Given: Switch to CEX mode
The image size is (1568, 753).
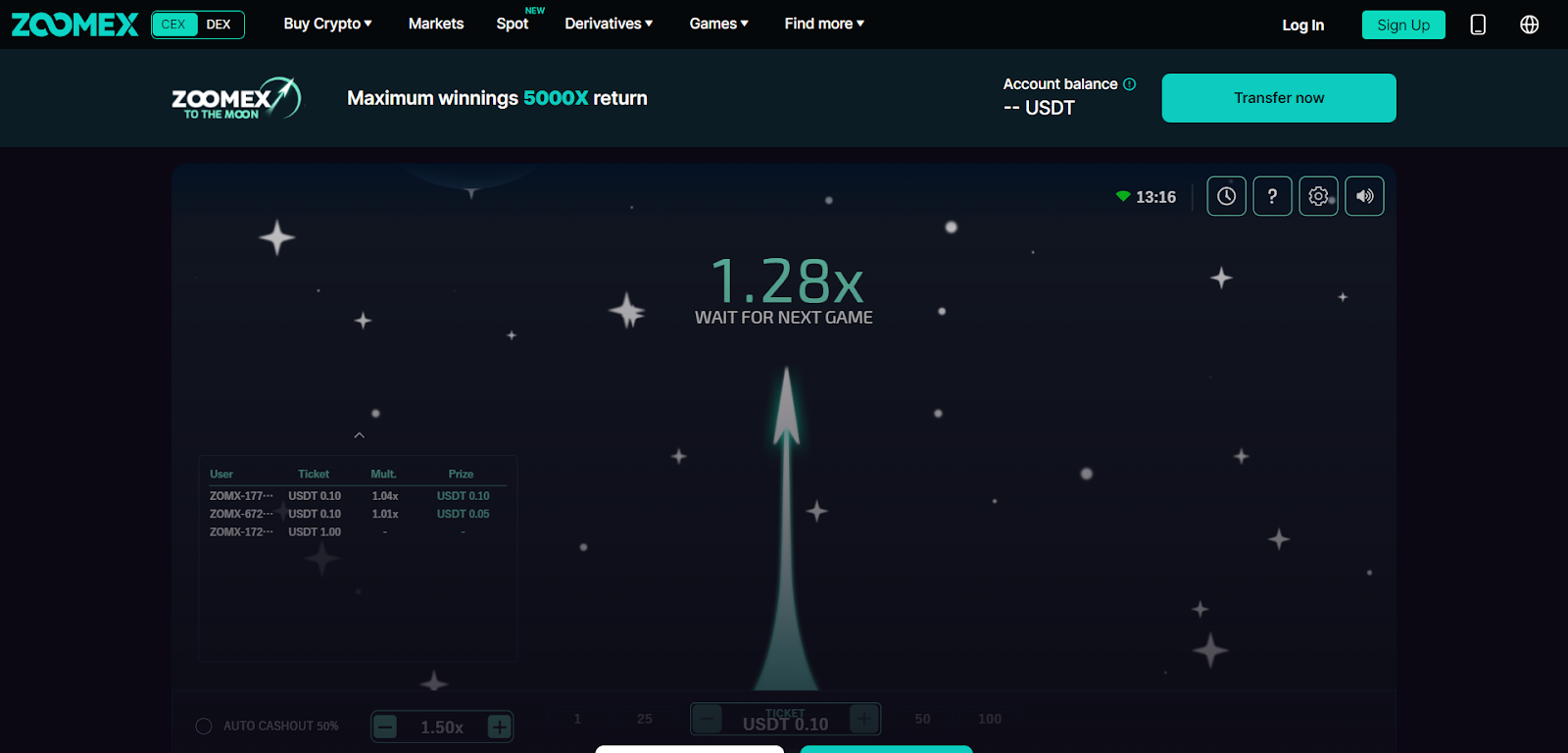Looking at the screenshot, I should coord(173,25).
